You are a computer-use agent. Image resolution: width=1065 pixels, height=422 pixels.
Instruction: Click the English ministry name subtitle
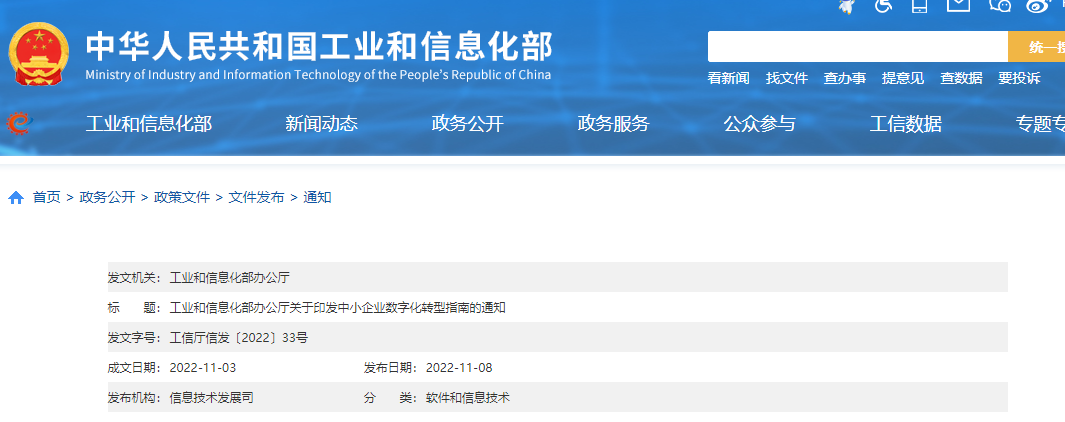(x=319, y=75)
